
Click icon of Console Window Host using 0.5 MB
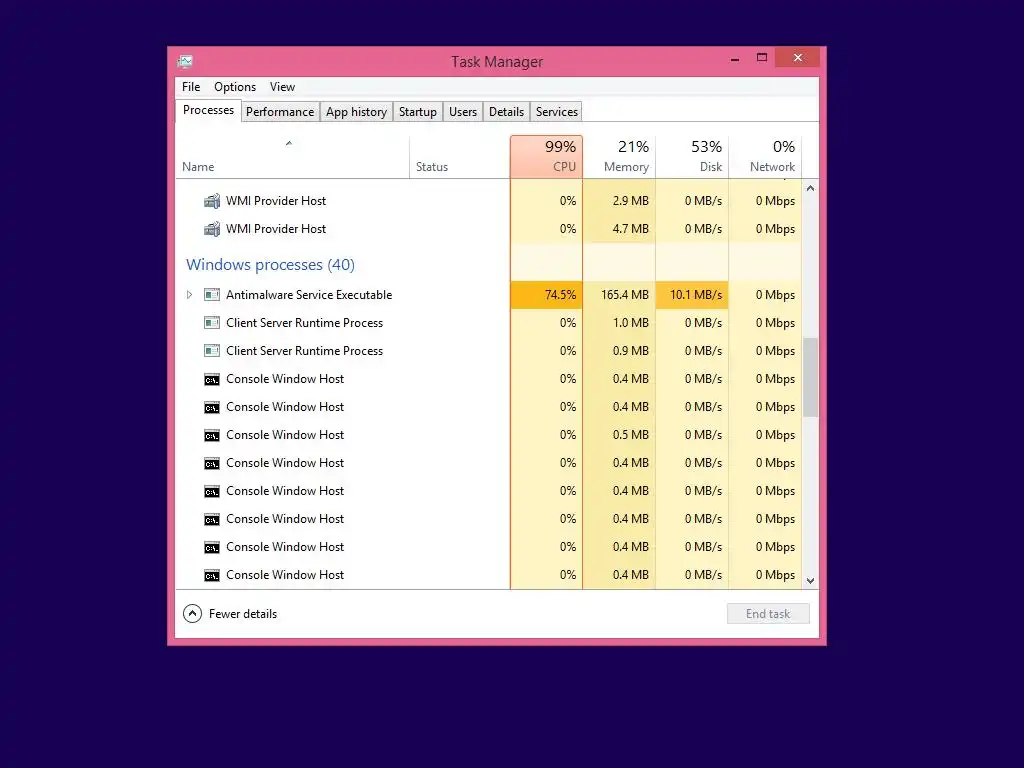212,436
